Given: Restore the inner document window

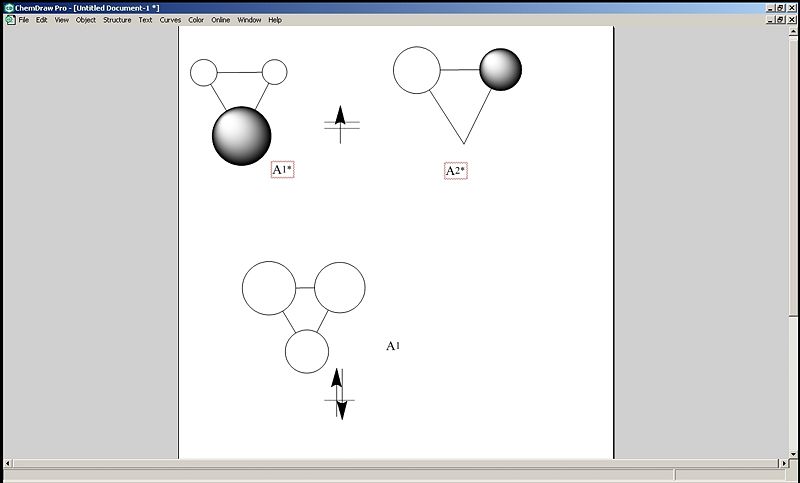Looking at the screenshot, I should 780,20.
